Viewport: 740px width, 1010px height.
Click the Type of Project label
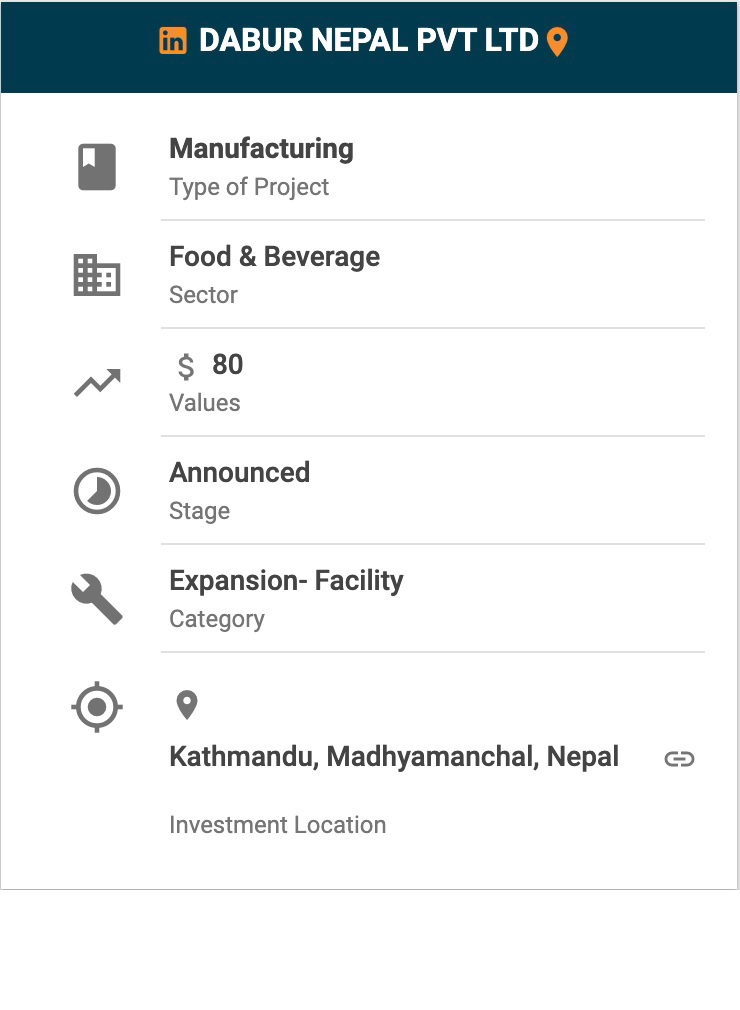[249, 187]
